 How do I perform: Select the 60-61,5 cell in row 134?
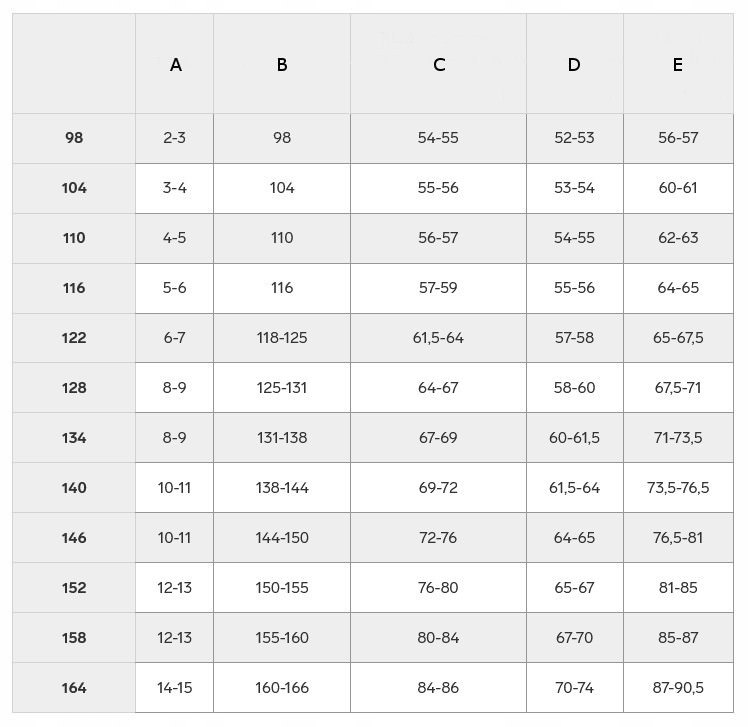coord(574,438)
